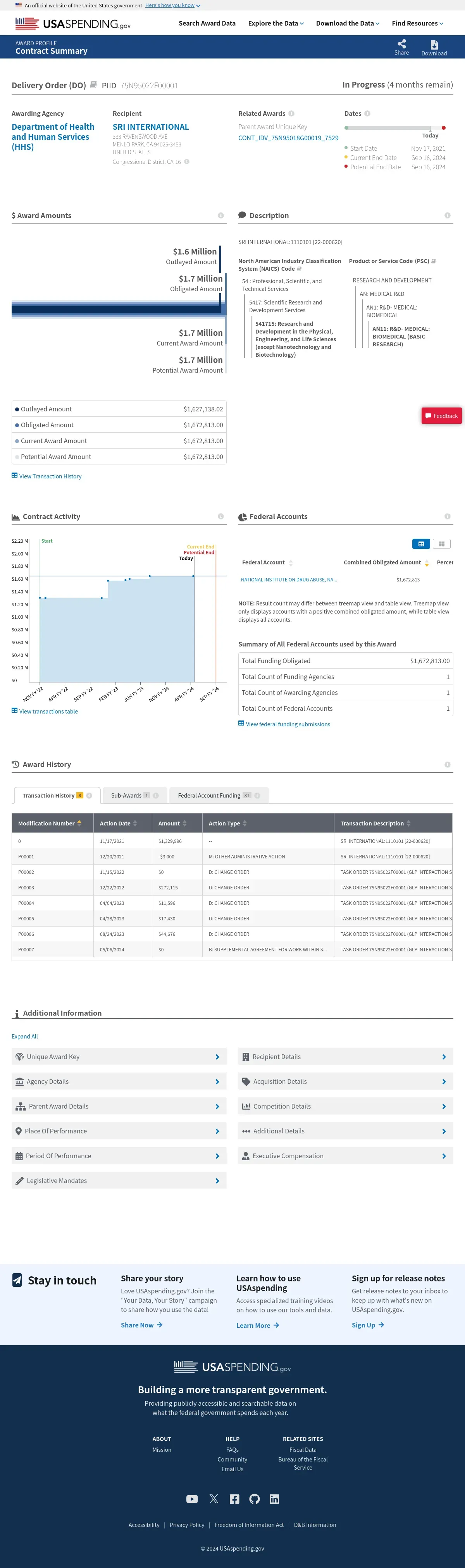Click the Congressional District info icon
This screenshot has height=1568, width=465.
(x=187, y=162)
